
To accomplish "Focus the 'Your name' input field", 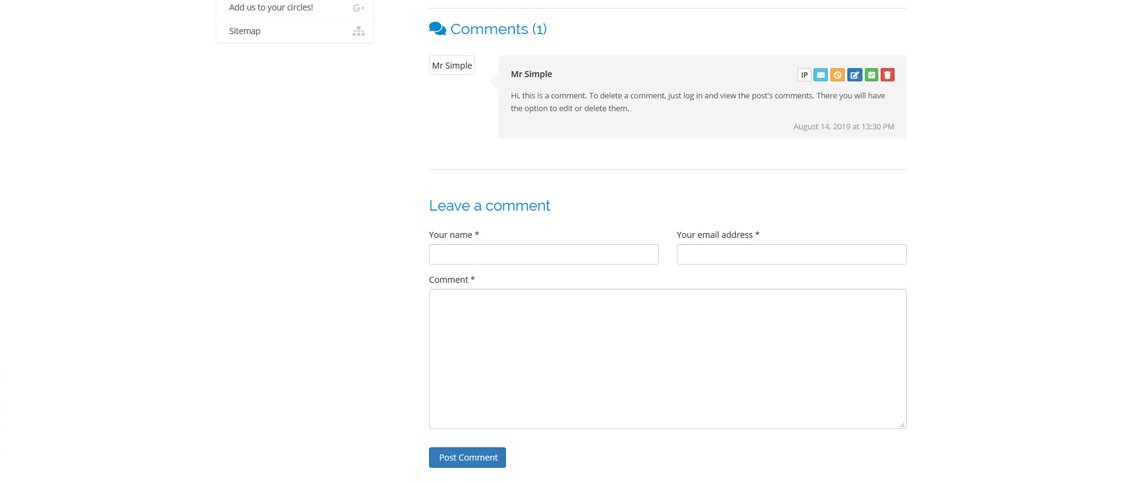I will point(543,254).
